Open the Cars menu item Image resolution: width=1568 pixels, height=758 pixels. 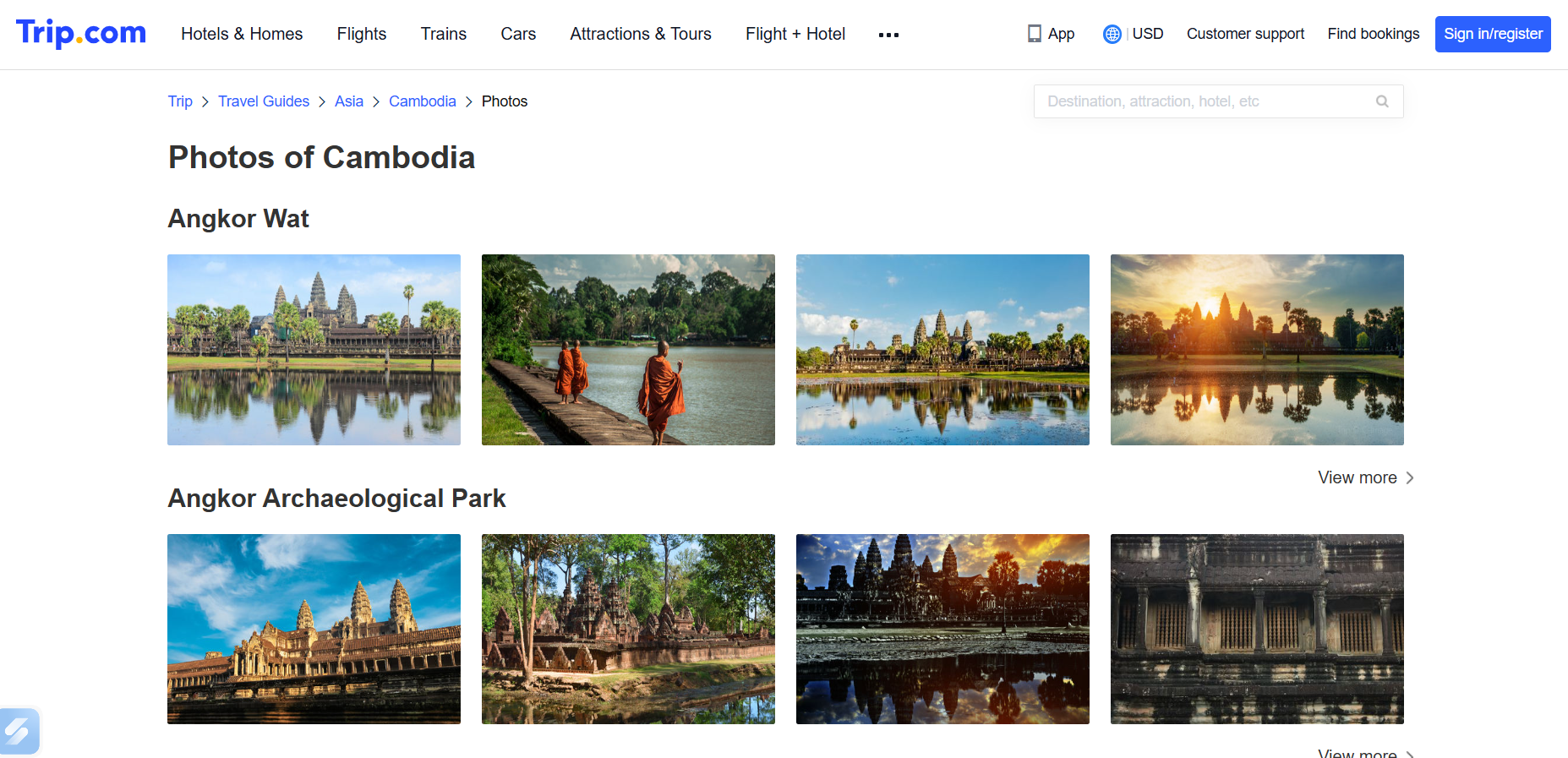[x=518, y=34]
